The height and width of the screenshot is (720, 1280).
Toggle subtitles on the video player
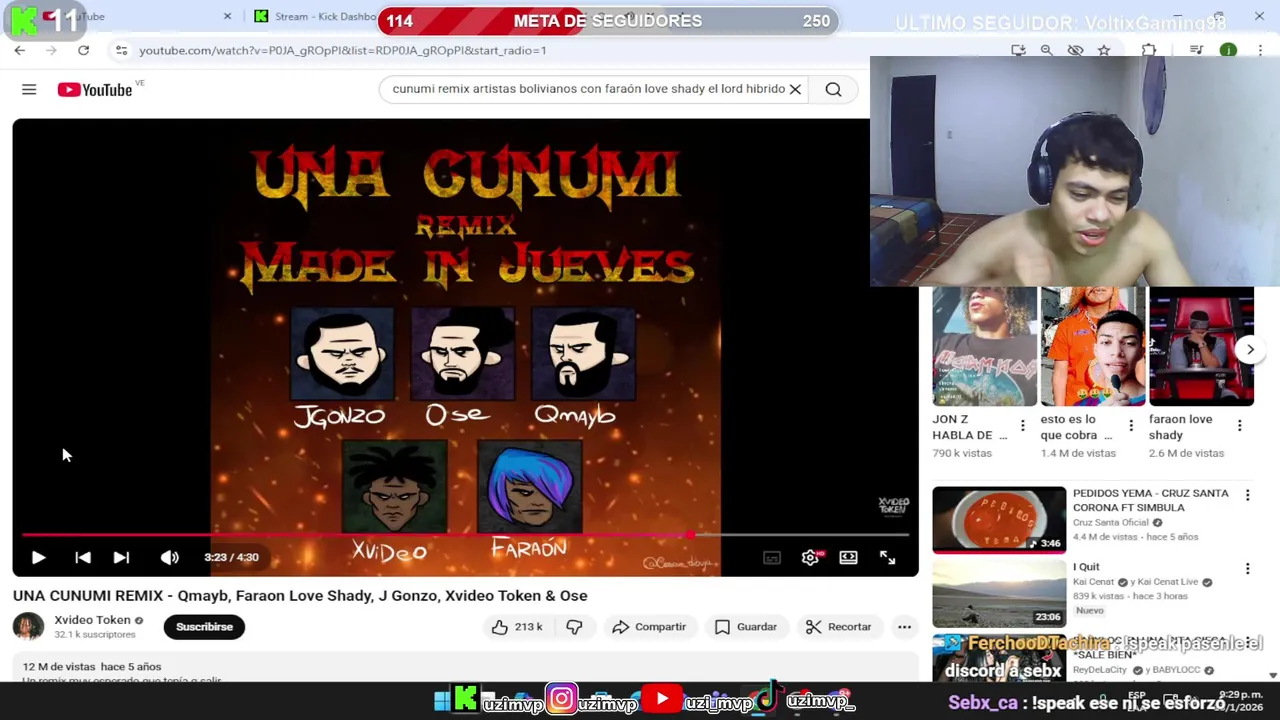[x=772, y=558]
